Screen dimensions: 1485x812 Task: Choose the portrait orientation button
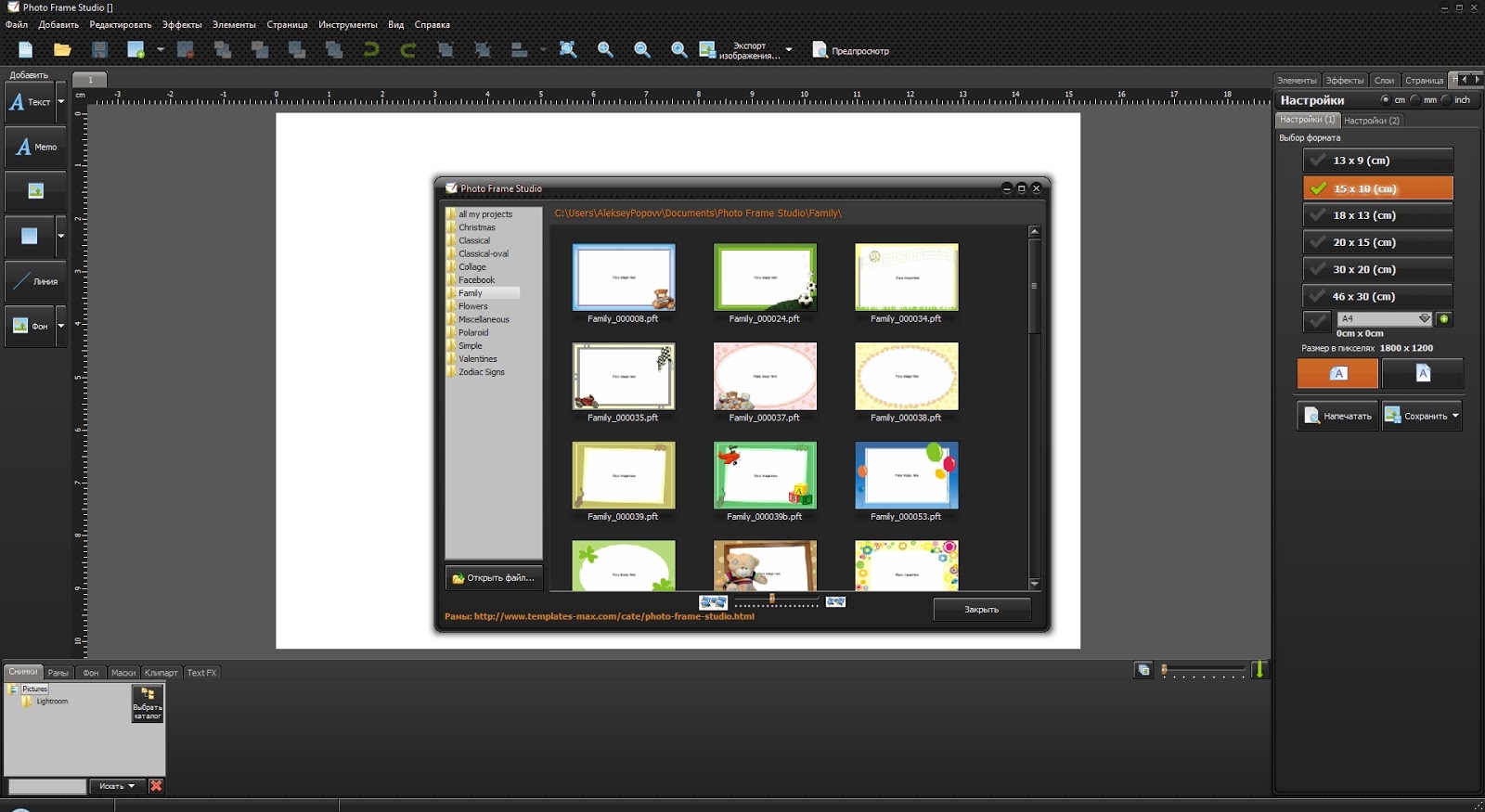click(1423, 373)
